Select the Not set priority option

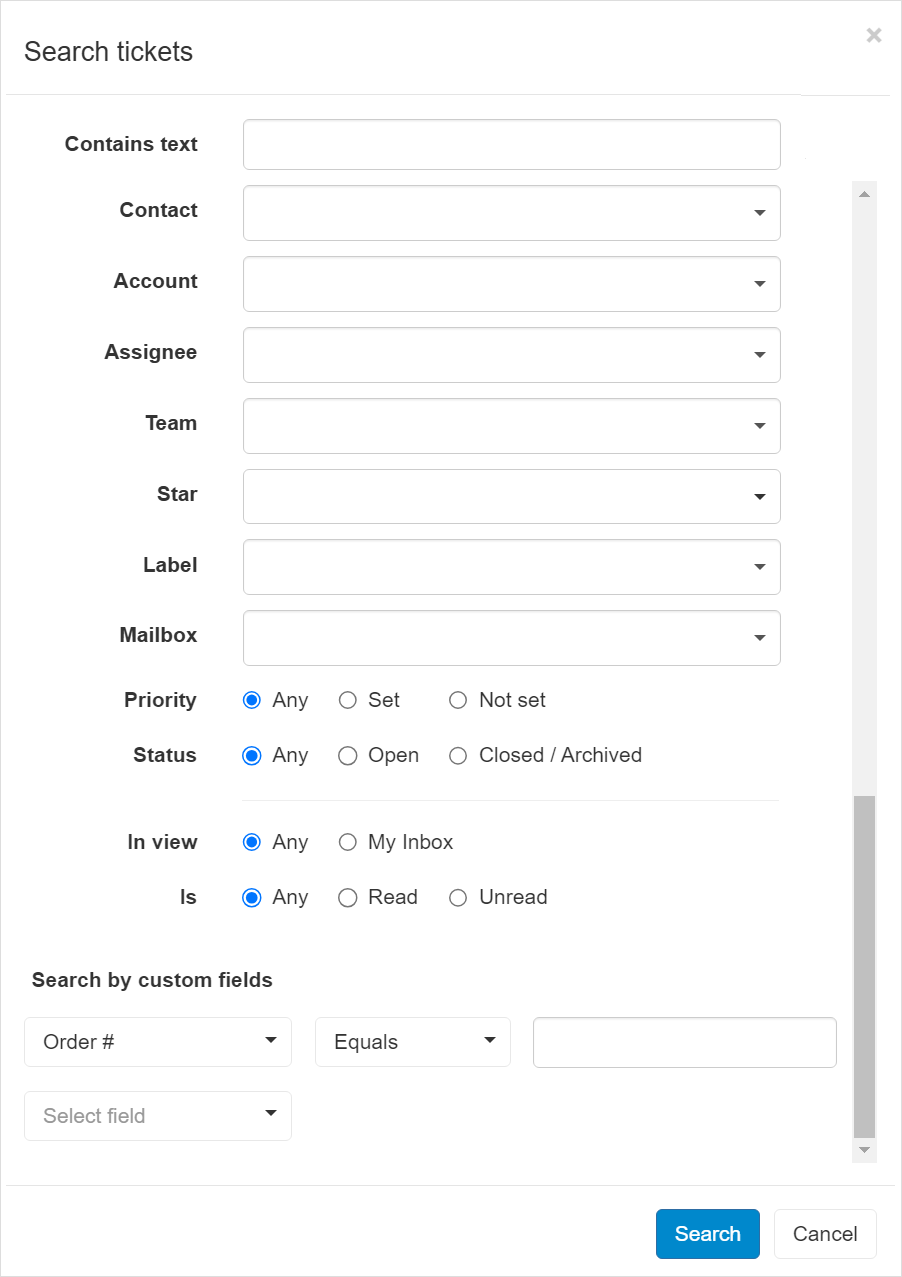tap(457, 700)
